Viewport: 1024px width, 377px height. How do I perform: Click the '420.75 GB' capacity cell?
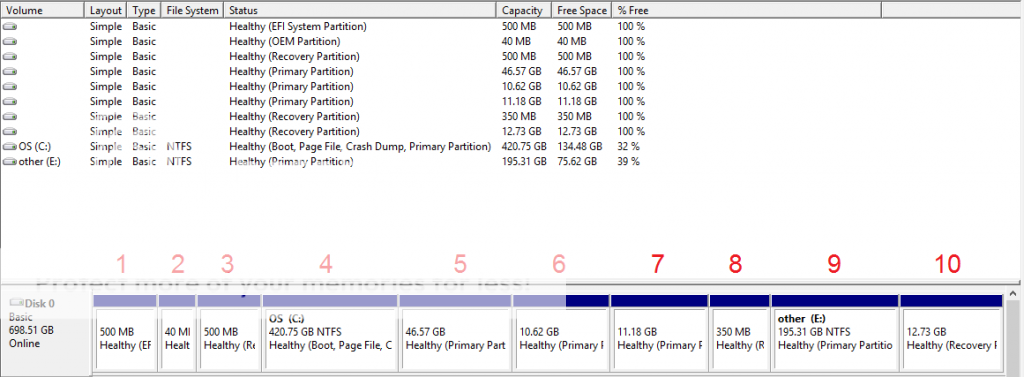tap(524, 147)
